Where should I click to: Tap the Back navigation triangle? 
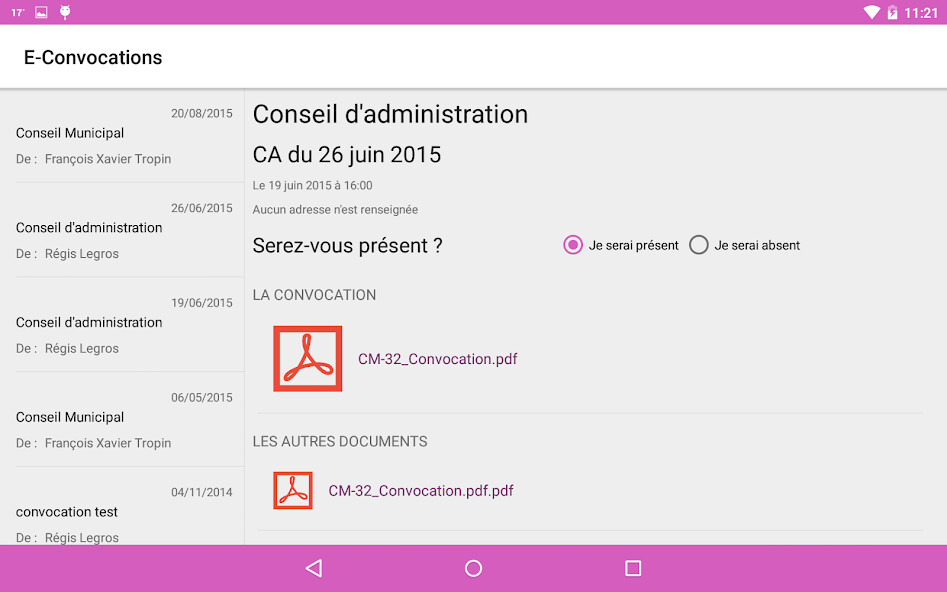(313, 567)
